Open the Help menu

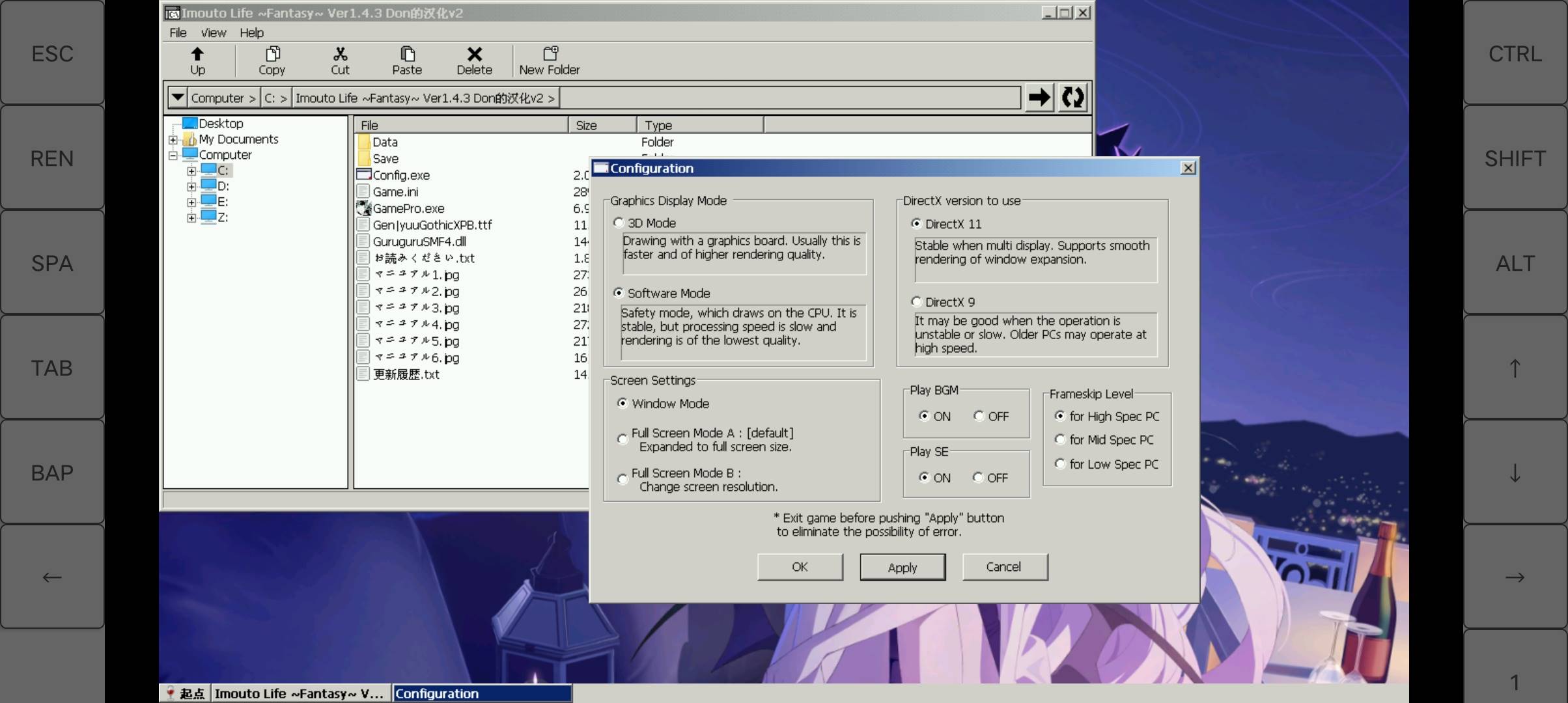point(250,32)
